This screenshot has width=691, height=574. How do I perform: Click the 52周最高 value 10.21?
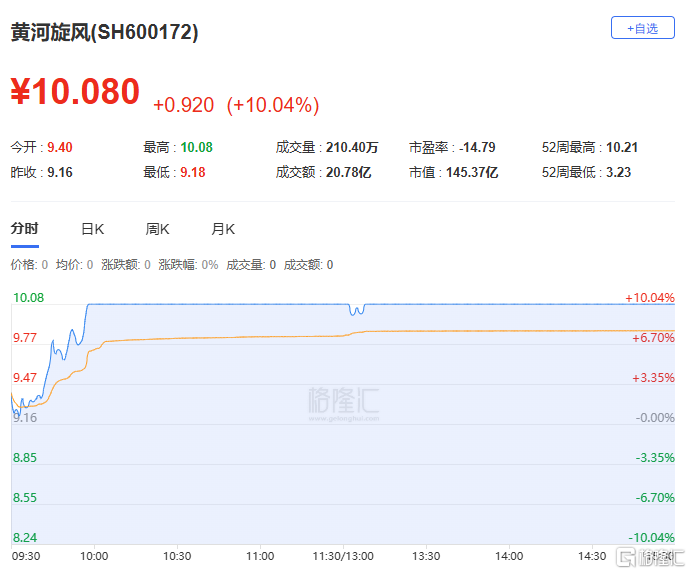click(621, 148)
